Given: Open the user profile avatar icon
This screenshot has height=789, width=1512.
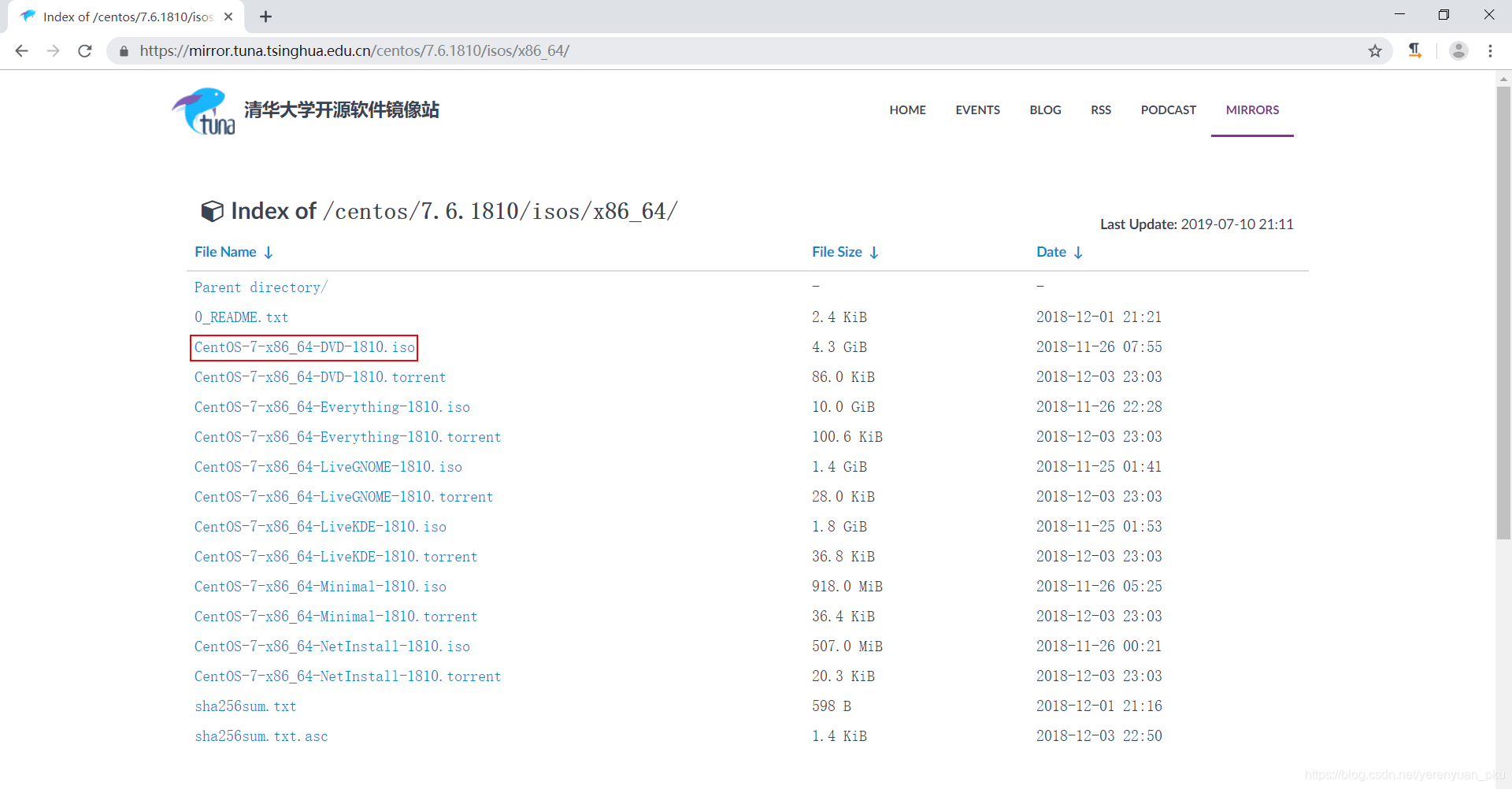Looking at the screenshot, I should click(1458, 50).
